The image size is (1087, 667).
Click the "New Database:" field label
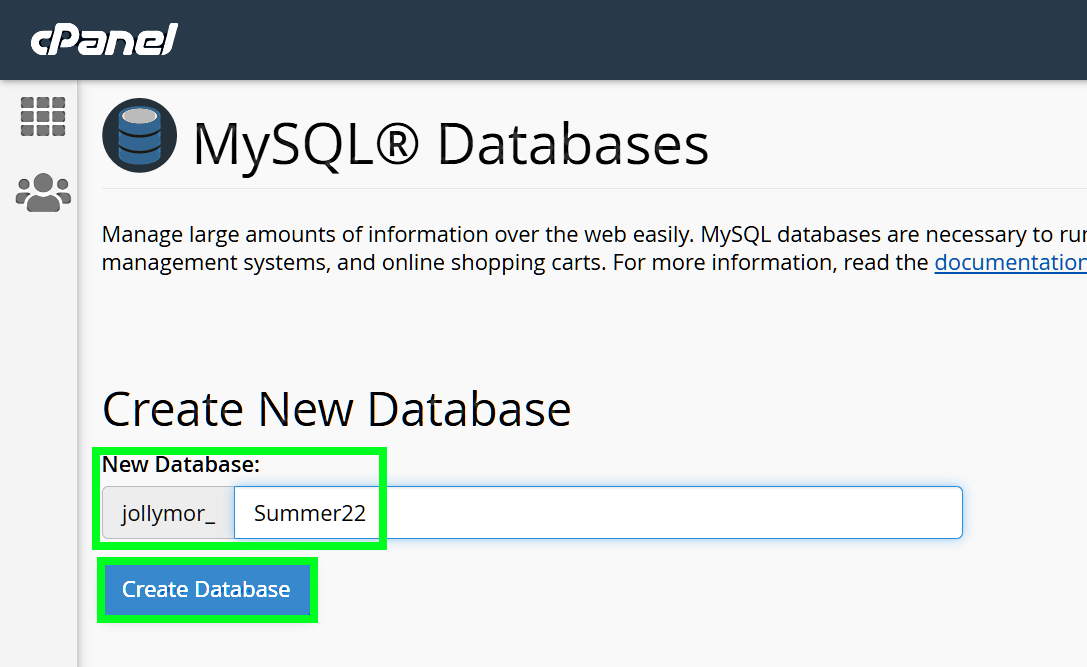click(x=181, y=464)
